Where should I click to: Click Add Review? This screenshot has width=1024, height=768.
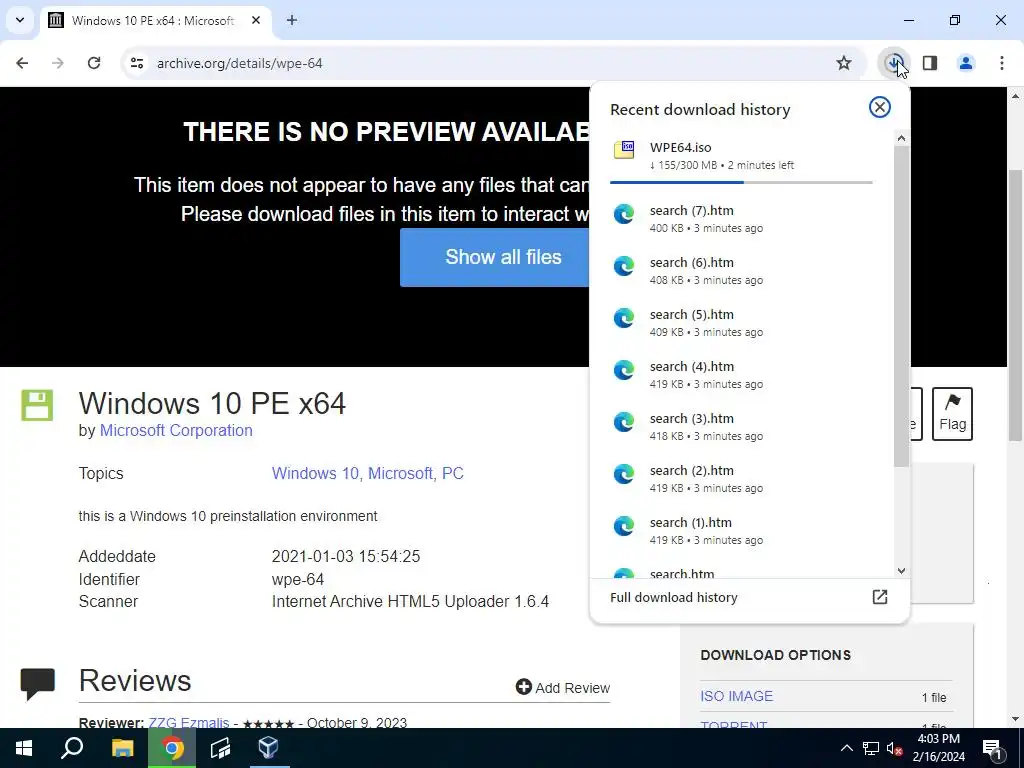click(x=562, y=687)
